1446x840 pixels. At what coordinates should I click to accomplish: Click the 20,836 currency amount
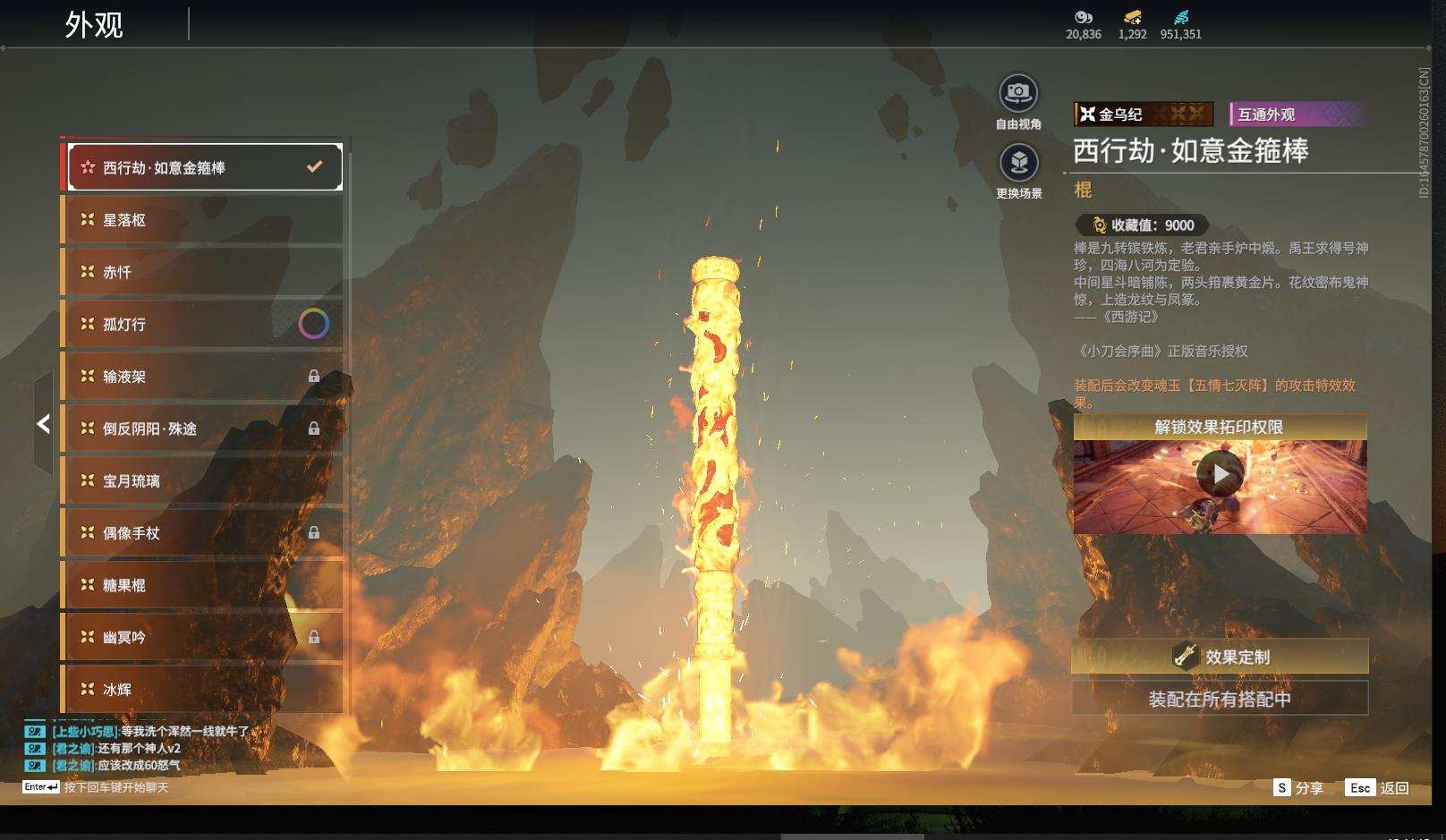click(1084, 34)
